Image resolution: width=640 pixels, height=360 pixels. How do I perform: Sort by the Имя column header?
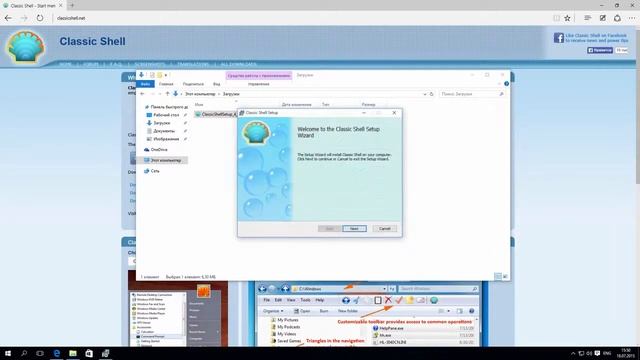pos(199,105)
